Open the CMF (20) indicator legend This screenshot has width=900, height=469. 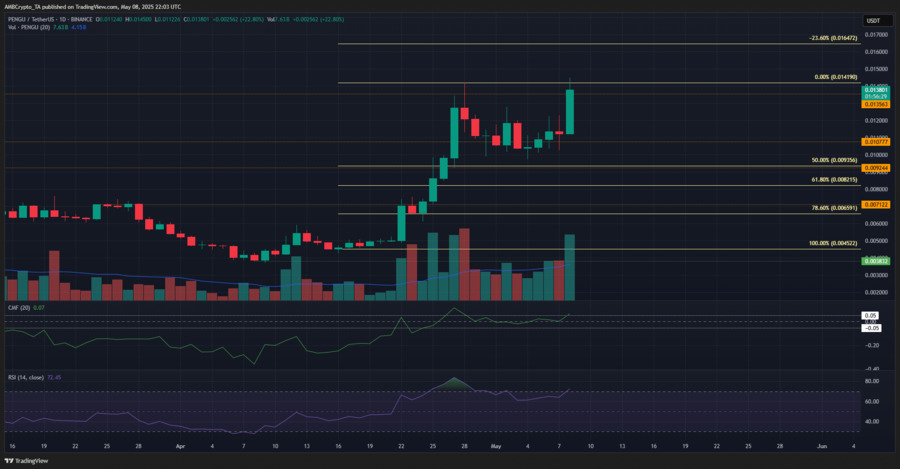[19, 308]
